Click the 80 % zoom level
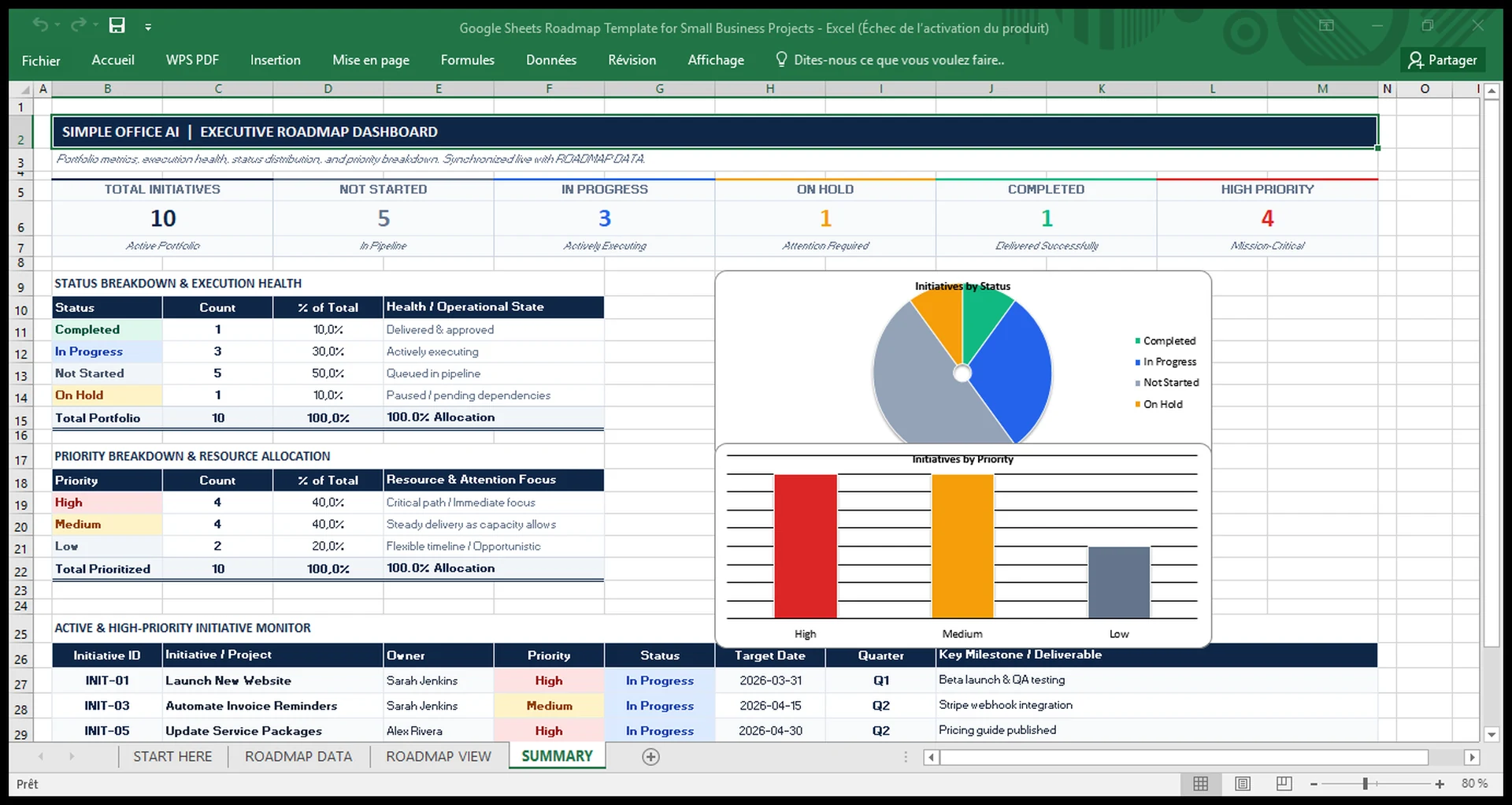Viewport: 1512px width, 805px height. pyautogui.click(x=1474, y=784)
